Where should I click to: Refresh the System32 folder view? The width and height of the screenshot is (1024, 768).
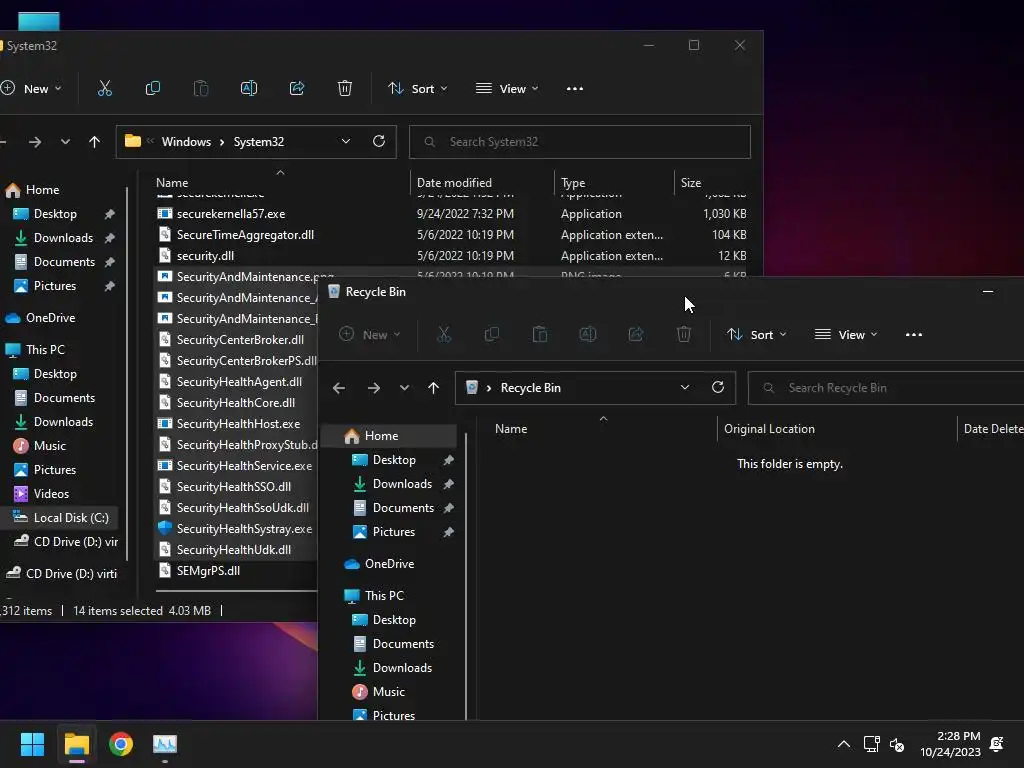pos(379,141)
